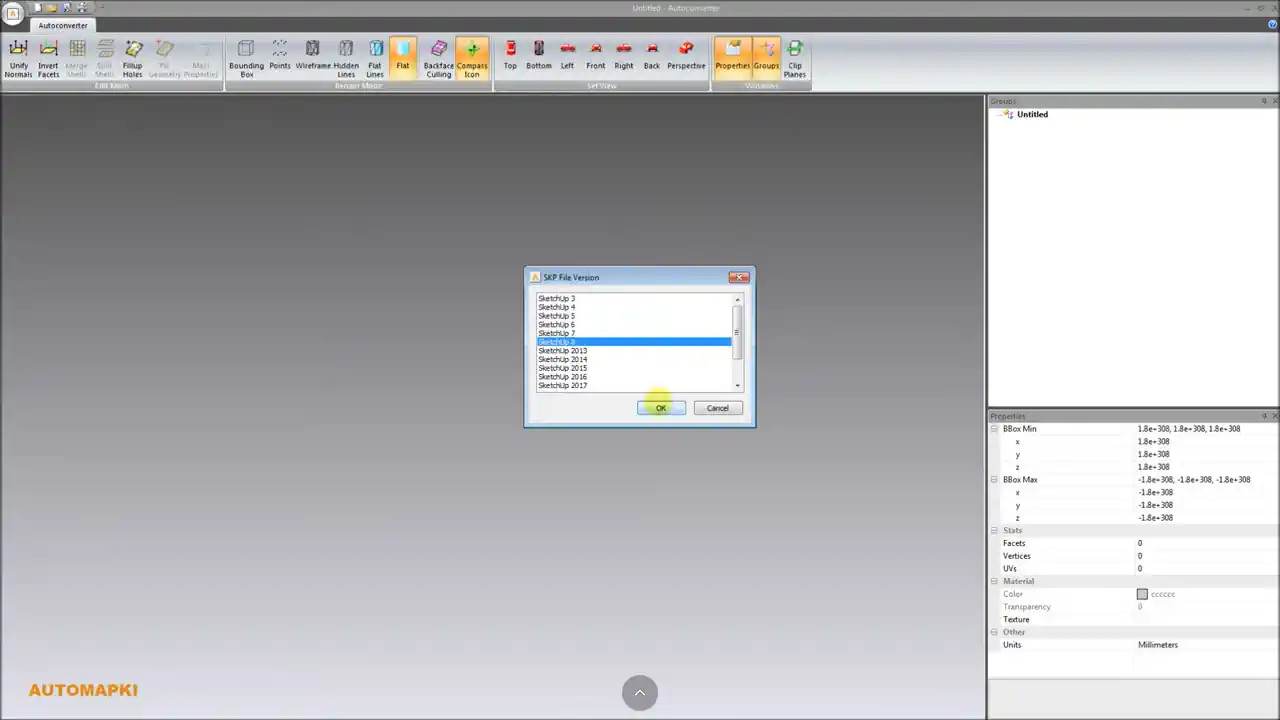Cancel the SKP File Version dialog
Image resolution: width=1280 pixels, height=720 pixels.
[717, 408]
